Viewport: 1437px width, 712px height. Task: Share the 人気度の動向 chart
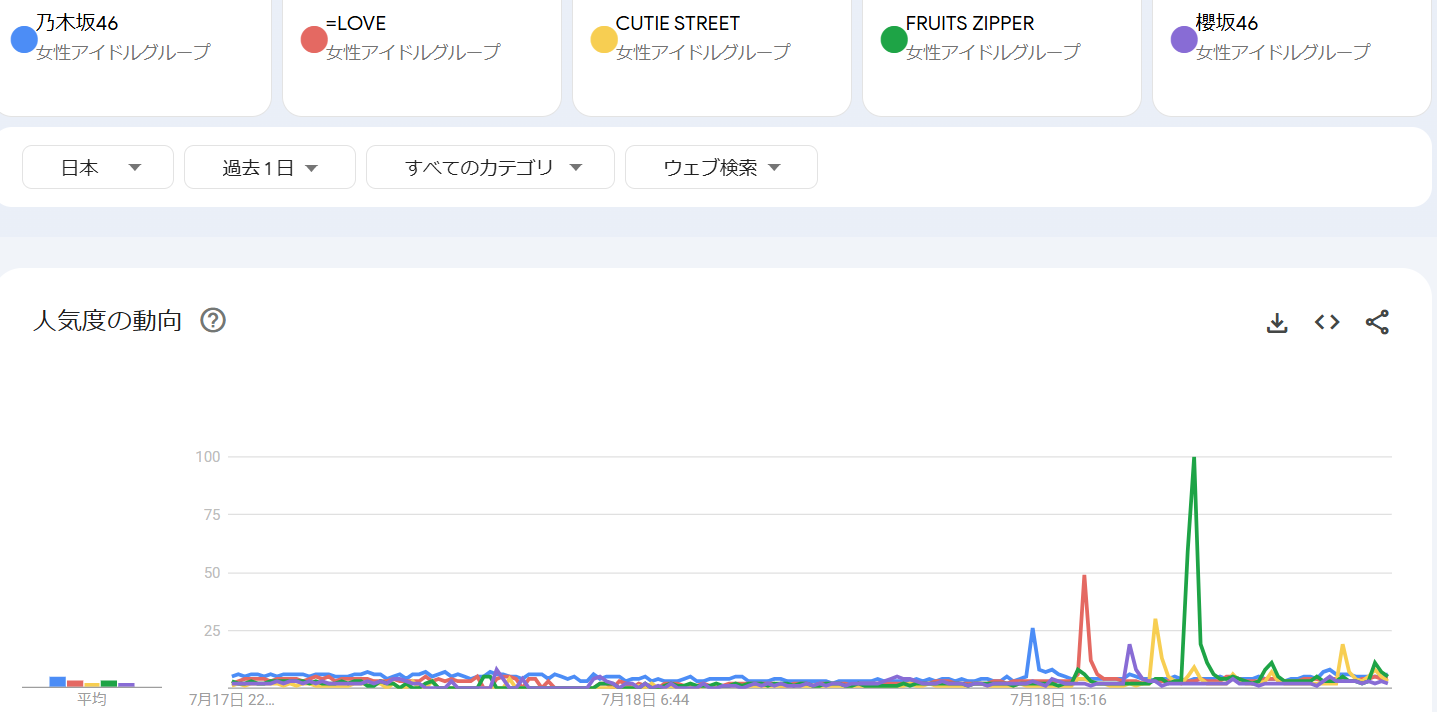(1377, 322)
